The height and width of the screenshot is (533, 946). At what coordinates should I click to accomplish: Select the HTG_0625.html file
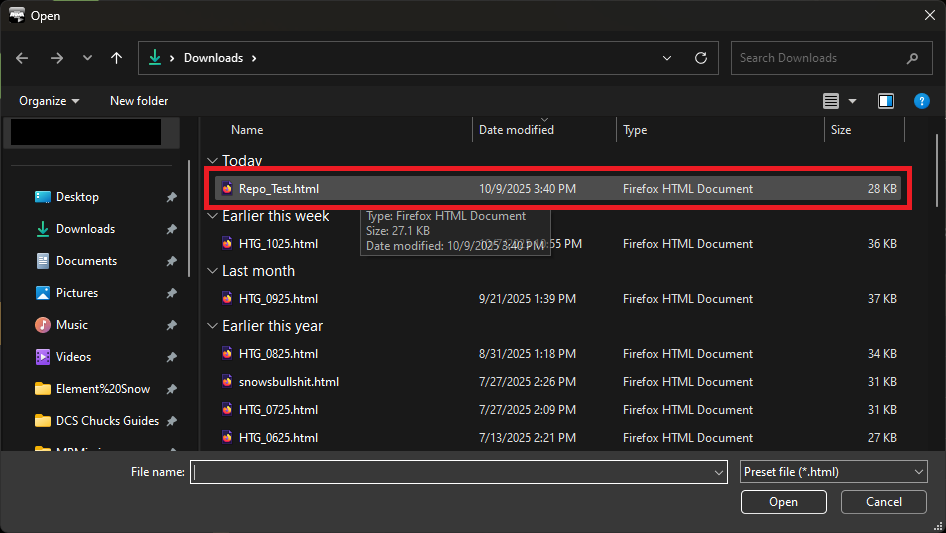tap(558, 438)
